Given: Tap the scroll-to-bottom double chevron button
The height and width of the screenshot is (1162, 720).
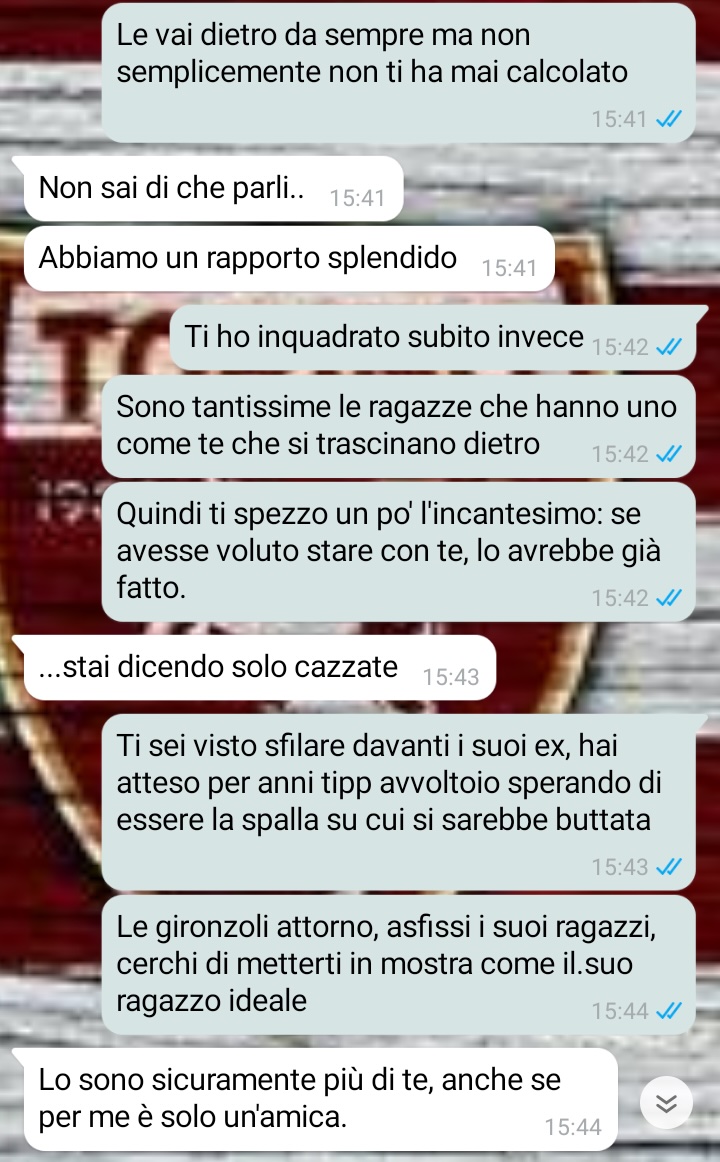Looking at the screenshot, I should point(666,1103).
